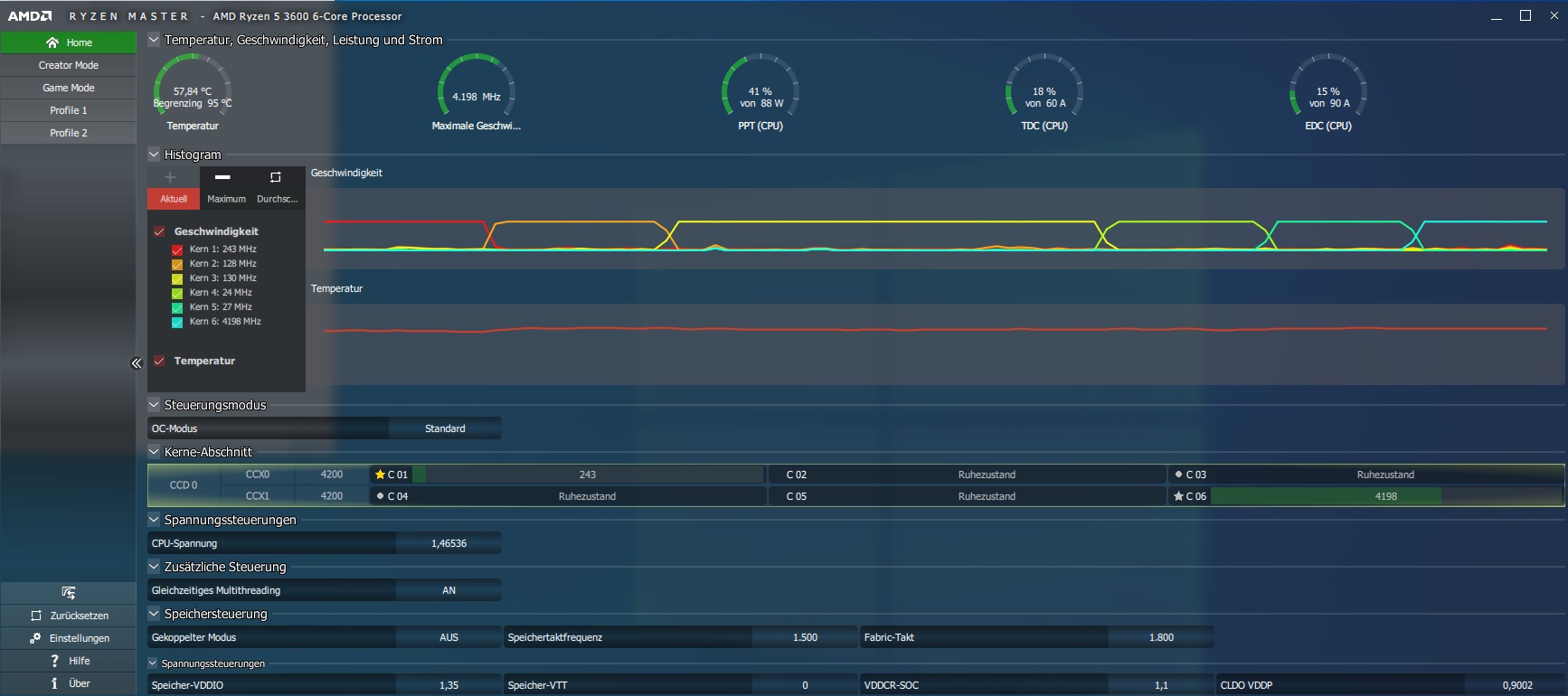Click the minus icon in the Histogram panel
The width and height of the screenshot is (1568, 696).
click(x=222, y=177)
